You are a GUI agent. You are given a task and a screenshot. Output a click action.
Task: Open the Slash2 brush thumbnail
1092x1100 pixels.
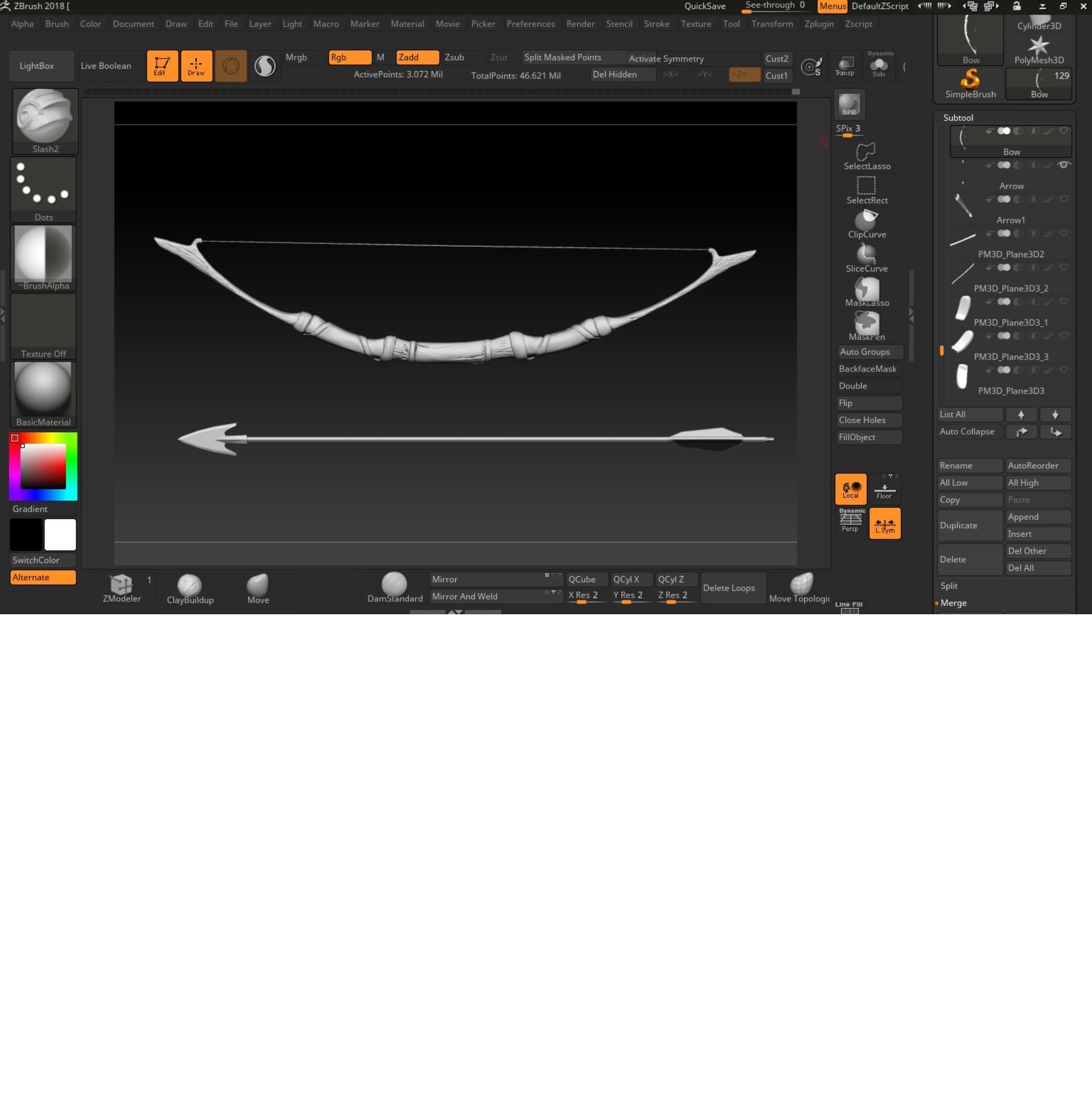(44, 117)
